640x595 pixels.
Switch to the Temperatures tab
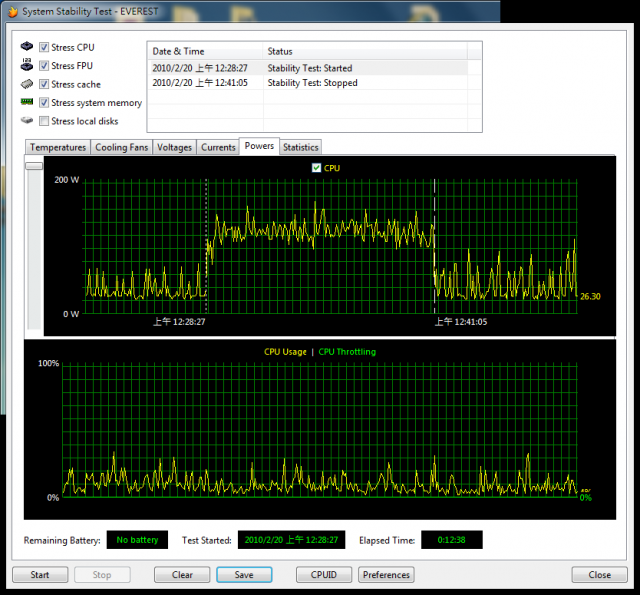[58, 147]
